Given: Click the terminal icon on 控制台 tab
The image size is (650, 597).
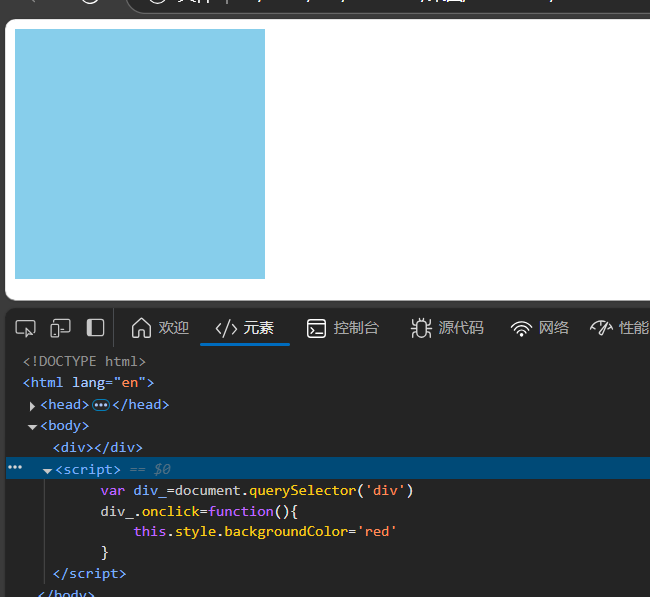Looking at the screenshot, I should [316, 328].
